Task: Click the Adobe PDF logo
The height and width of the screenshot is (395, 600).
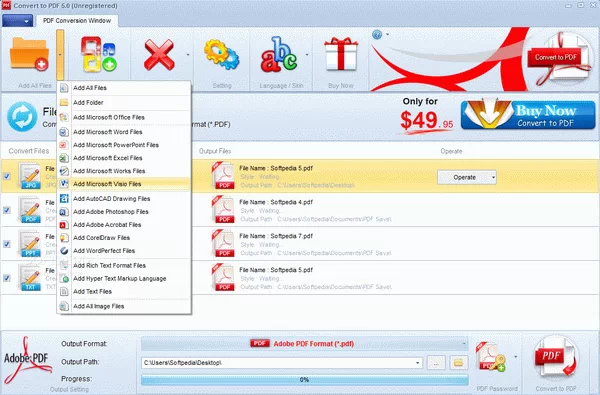Action: [x=27, y=360]
